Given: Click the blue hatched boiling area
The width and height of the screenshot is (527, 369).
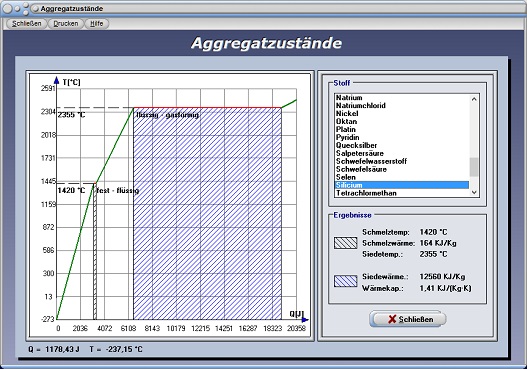Looking at the screenshot, I should click(207, 215).
